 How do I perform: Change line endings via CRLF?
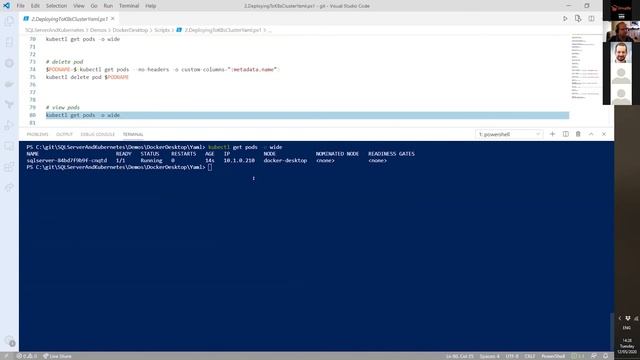[x=530, y=356]
